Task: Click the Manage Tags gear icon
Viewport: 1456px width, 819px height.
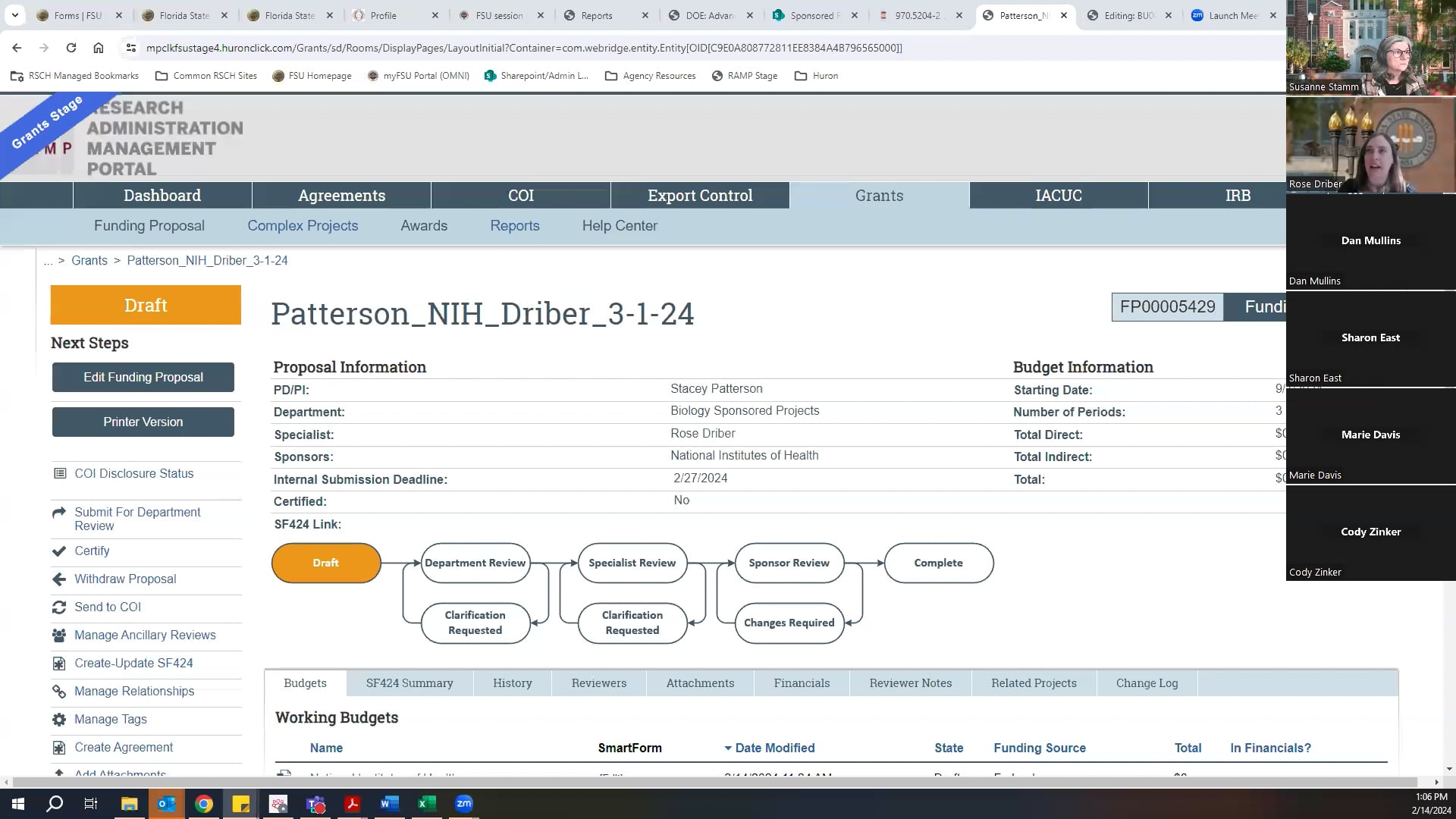Action: coord(59,720)
